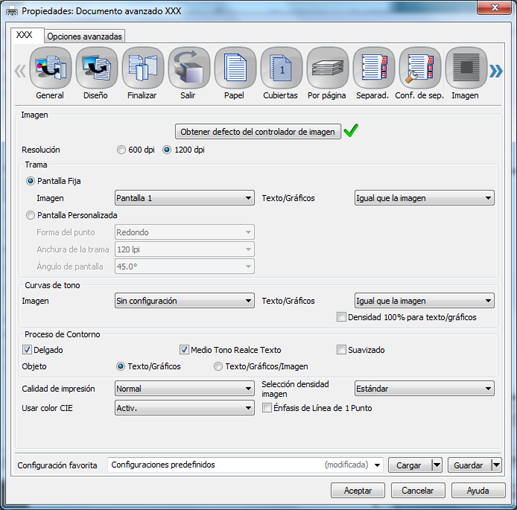This screenshot has width=517, height=510.
Task: Open the Calidad de impresión dropdown
Action: 184,389
